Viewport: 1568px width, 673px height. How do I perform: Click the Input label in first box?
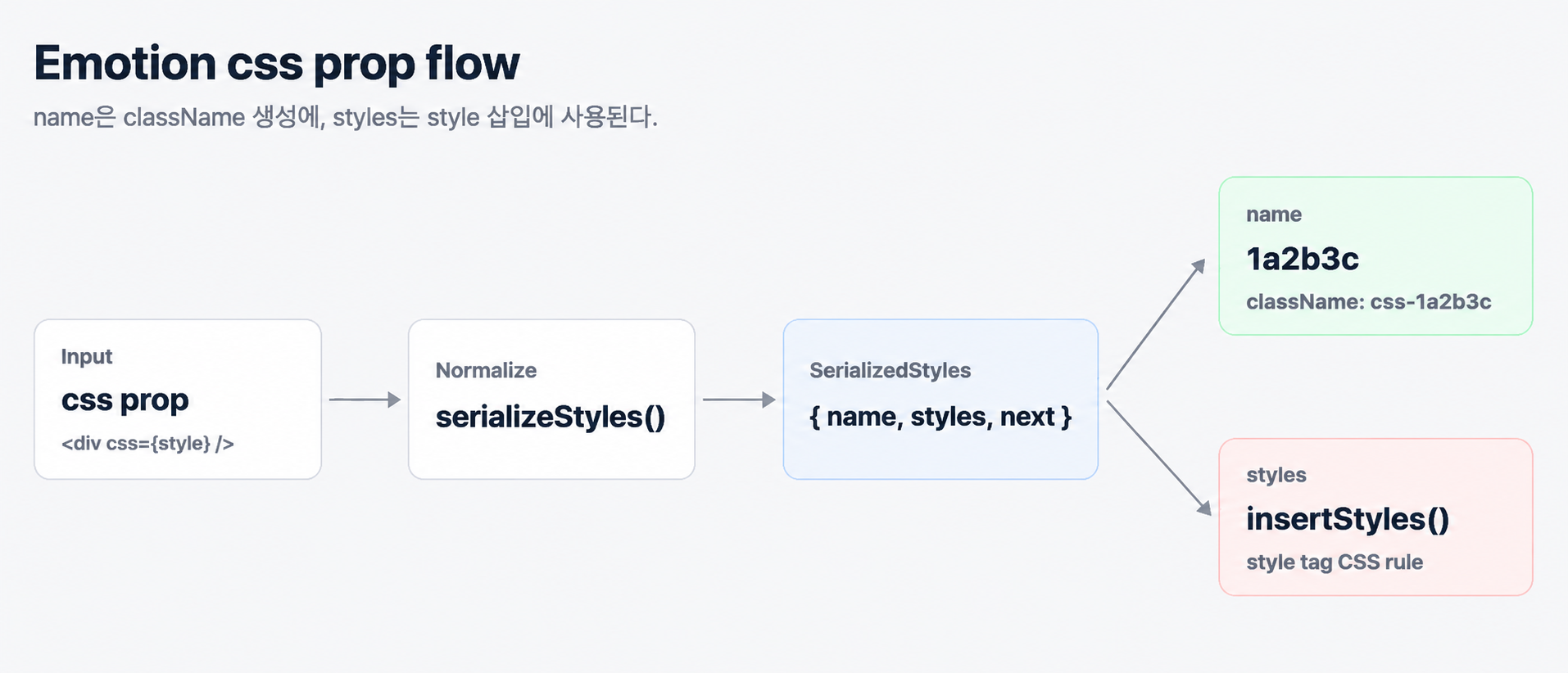tap(87, 357)
